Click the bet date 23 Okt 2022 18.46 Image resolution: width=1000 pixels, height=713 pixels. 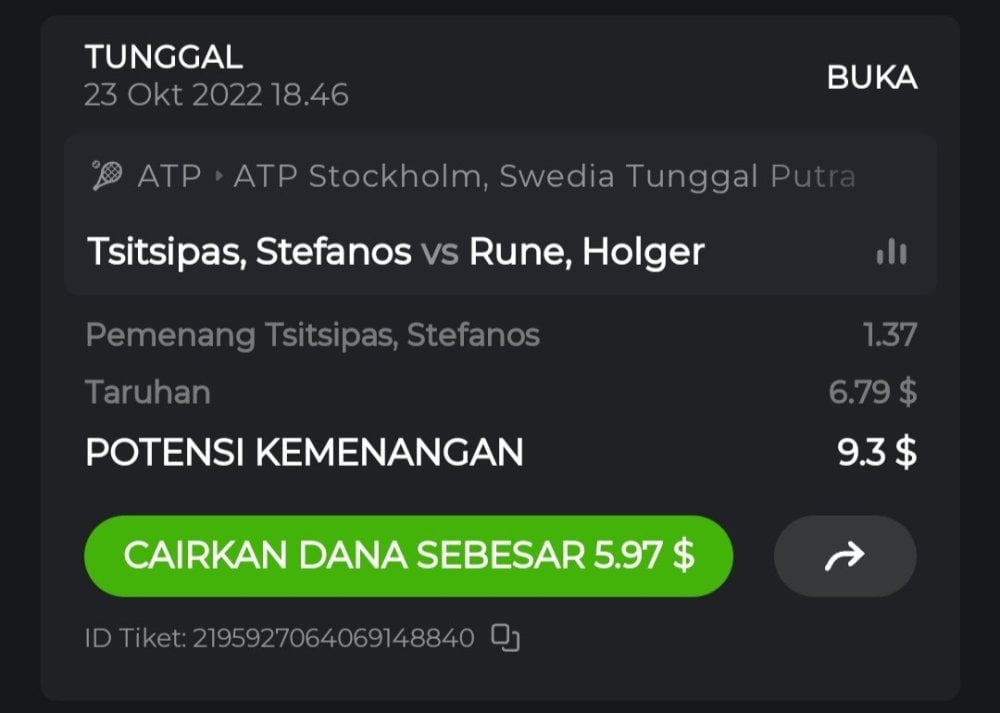click(216, 95)
